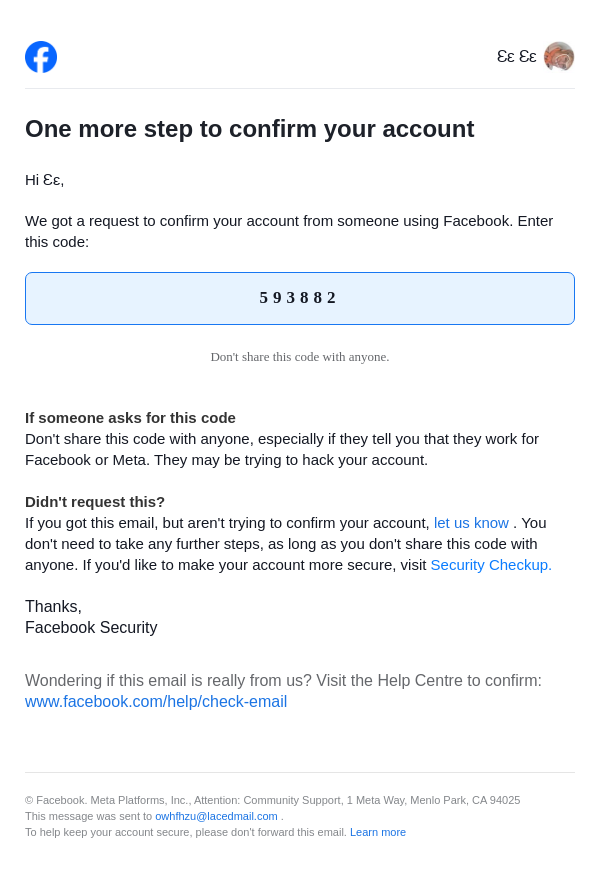Follow the "Learn more" footer link

pos(378,832)
